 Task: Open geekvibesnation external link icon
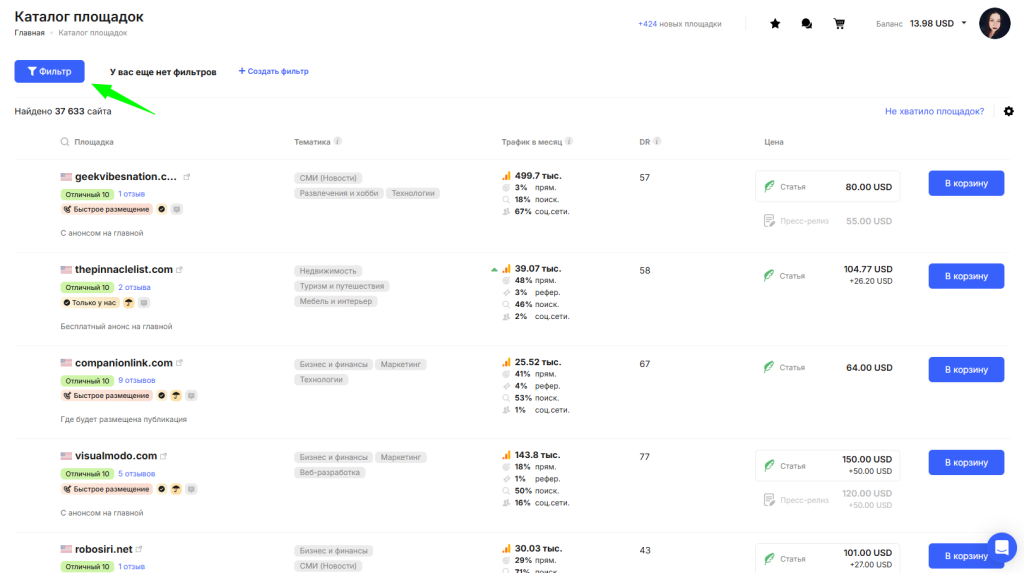[x=187, y=177]
